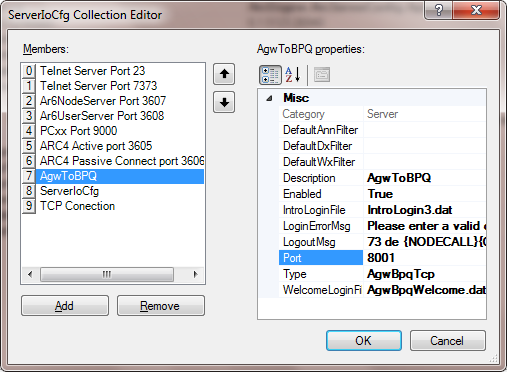520x386 pixels.
Task: Click the horizontal scrollbar thumb in Members
Action: point(107,274)
